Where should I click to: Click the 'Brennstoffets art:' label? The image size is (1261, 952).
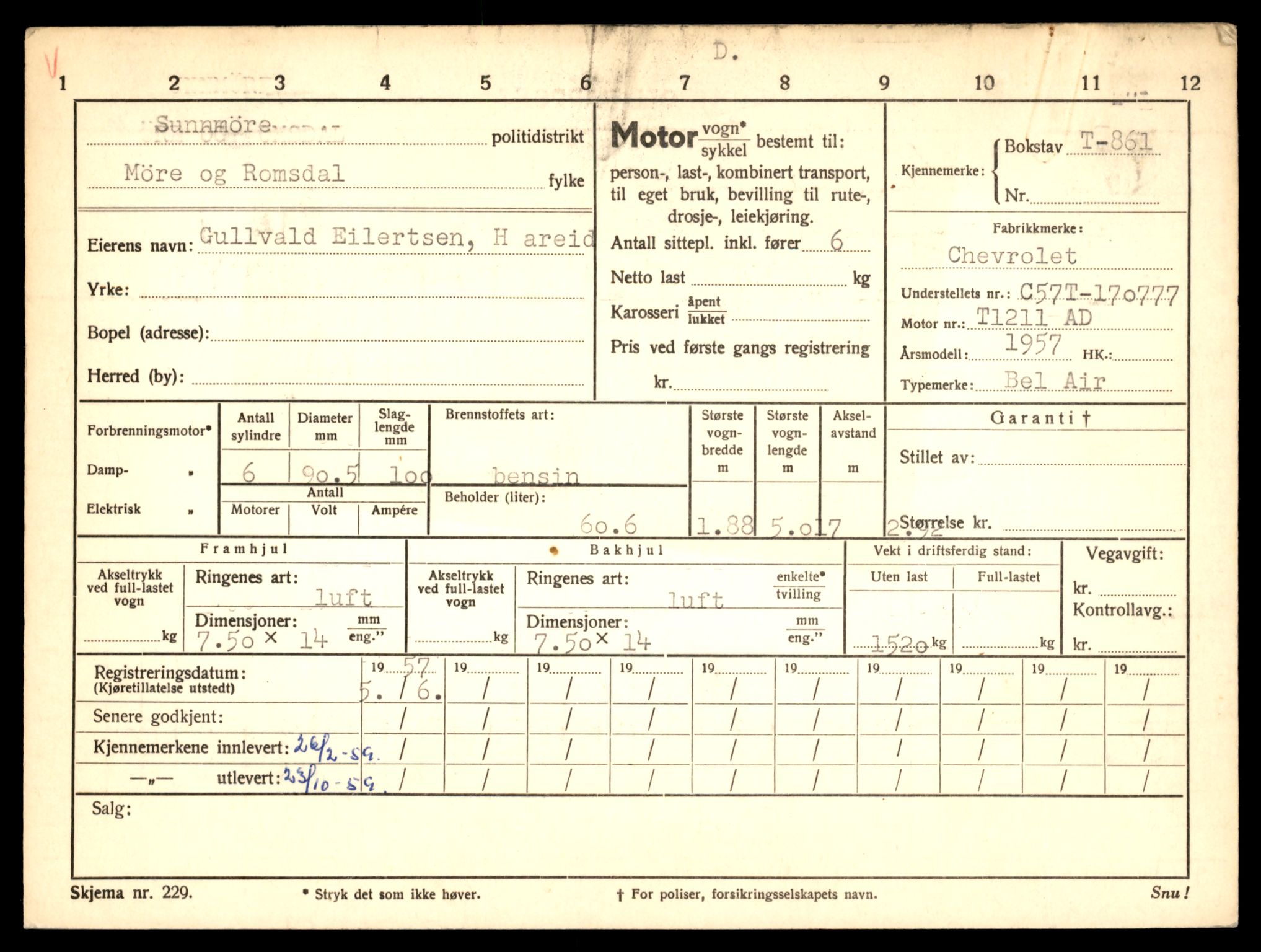click(x=499, y=415)
